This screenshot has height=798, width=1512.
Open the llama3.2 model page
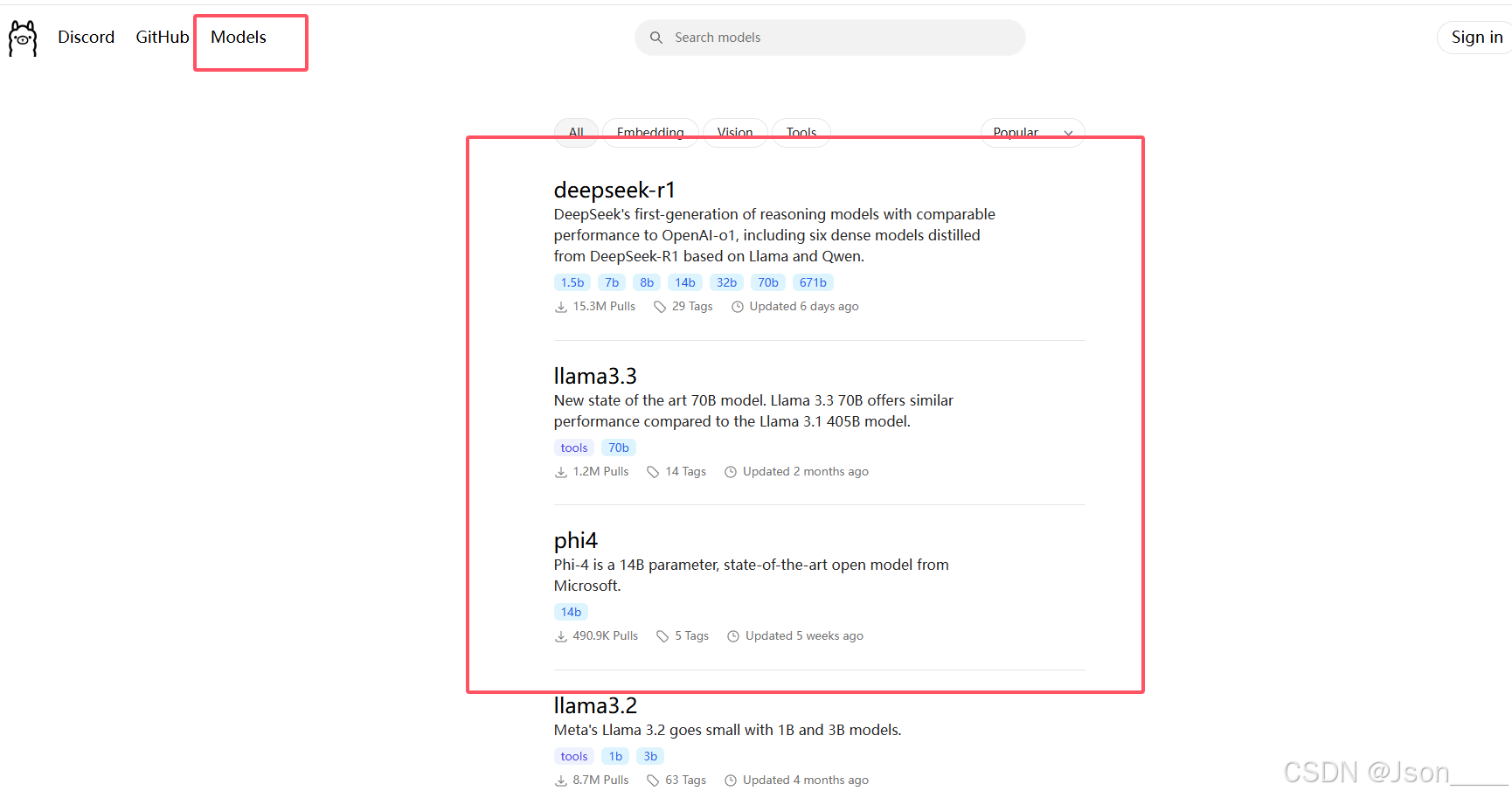pyautogui.click(x=595, y=705)
